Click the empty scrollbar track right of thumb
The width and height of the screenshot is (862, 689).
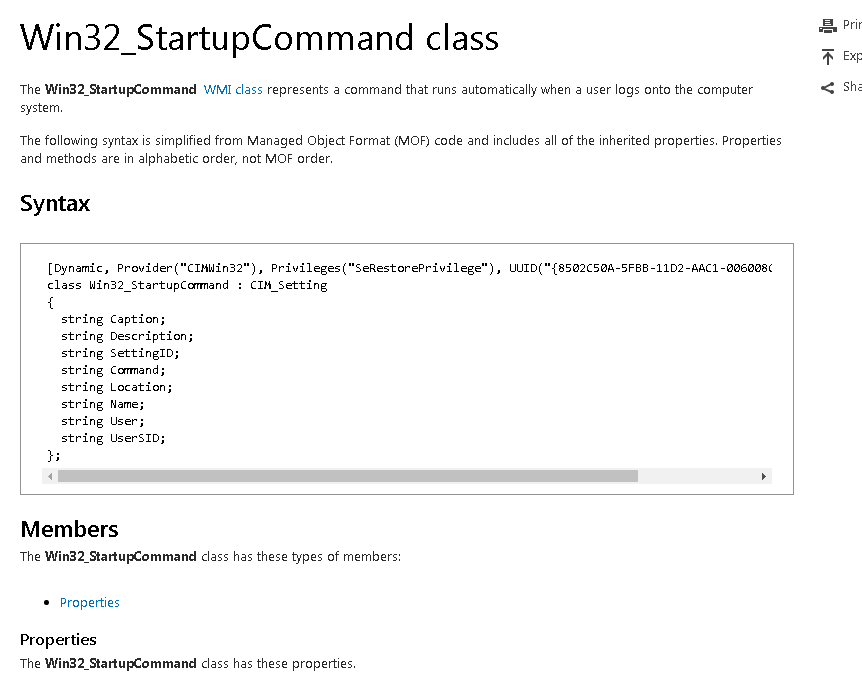tap(697, 476)
